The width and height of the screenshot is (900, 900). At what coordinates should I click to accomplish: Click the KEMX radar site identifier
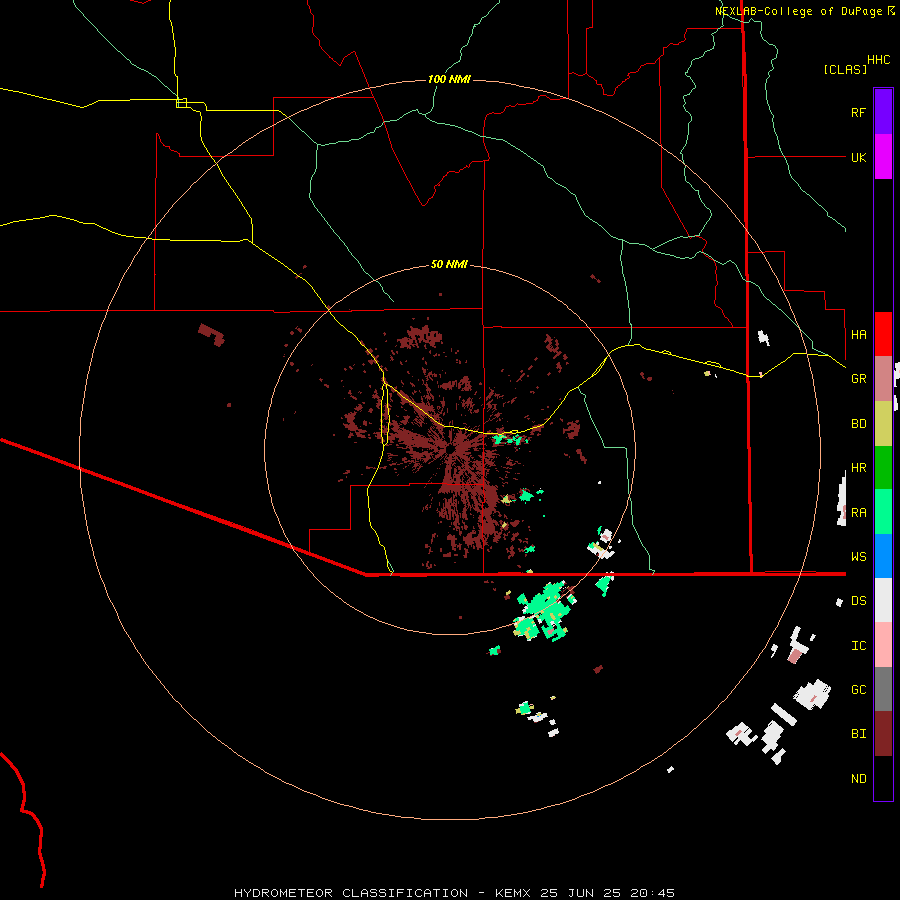pos(513,893)
